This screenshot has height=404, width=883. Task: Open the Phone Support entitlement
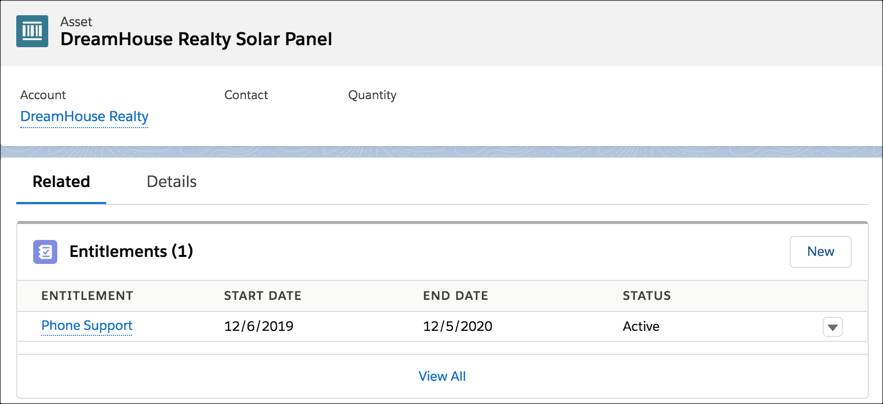coord(87,326)
